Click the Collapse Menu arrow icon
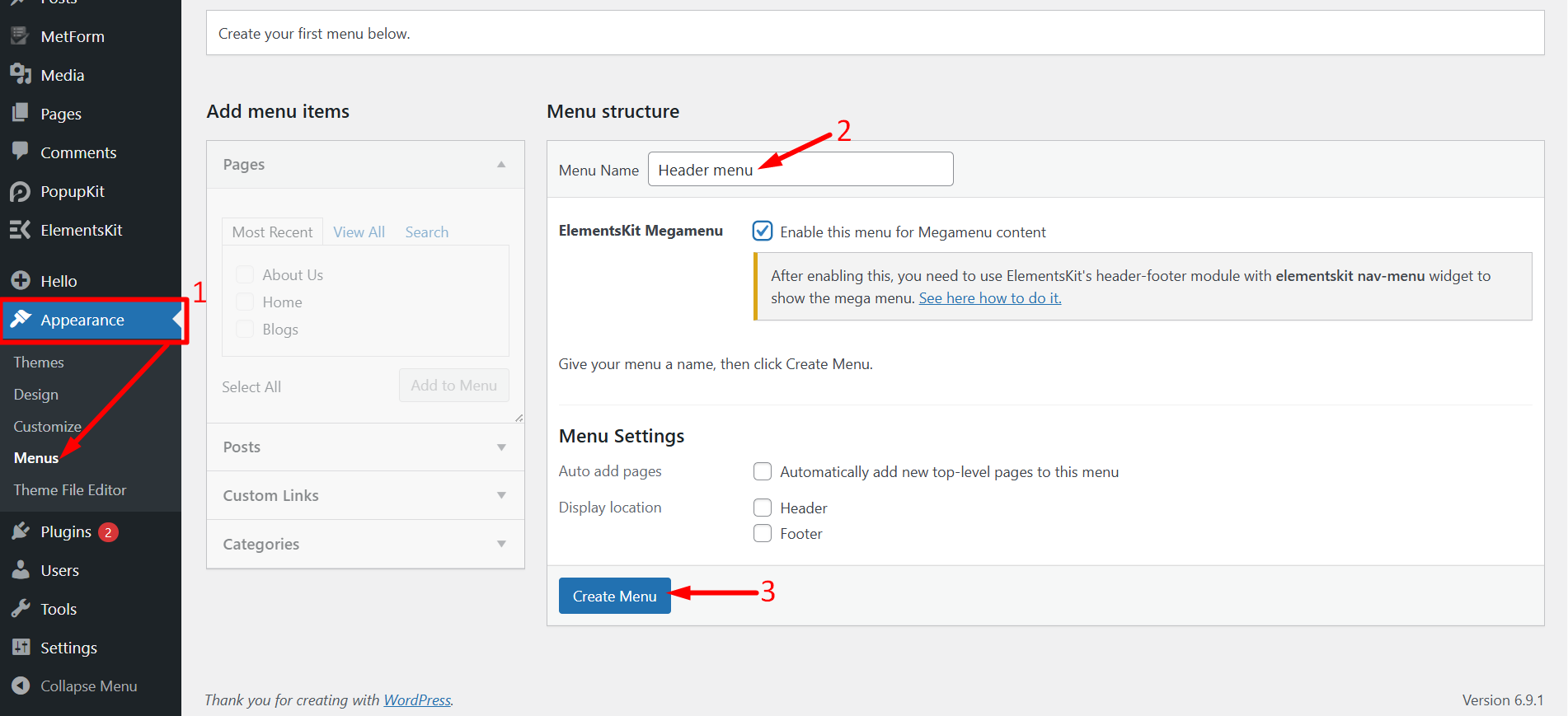 (x=21, y=686)
